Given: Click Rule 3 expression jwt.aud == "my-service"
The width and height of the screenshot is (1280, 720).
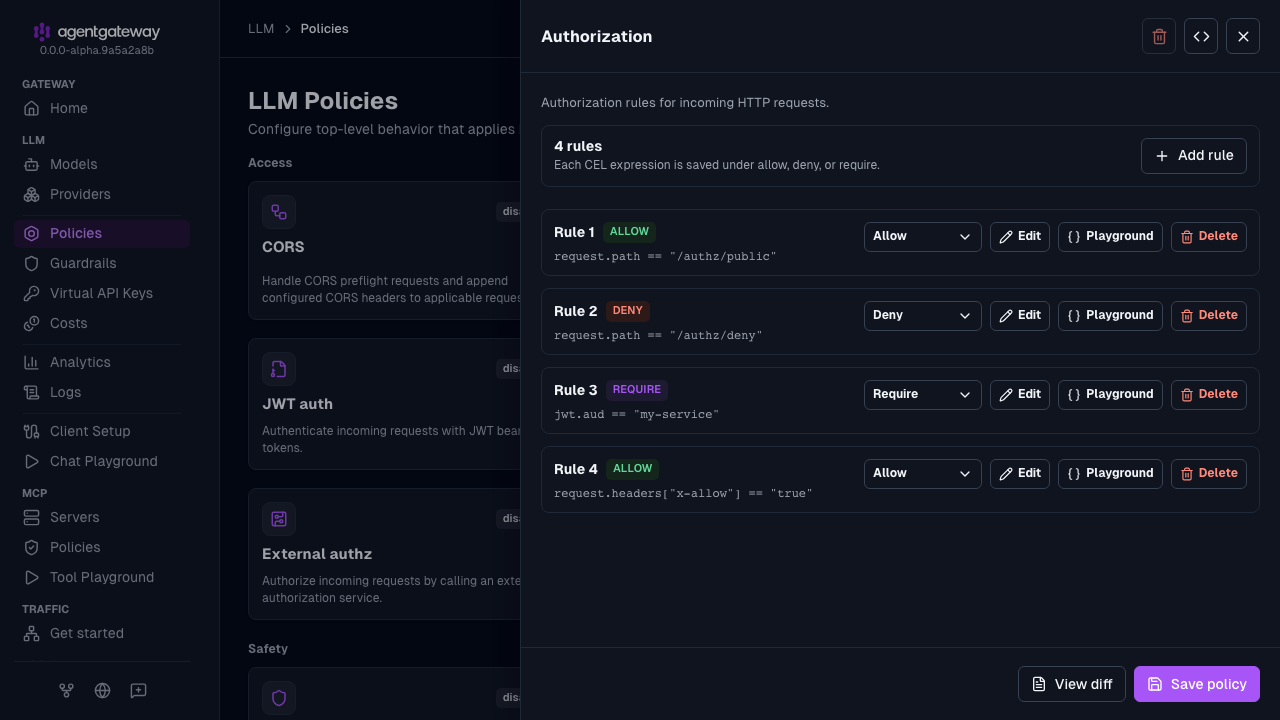Looking at the screenshot, I should pos(637,415).
